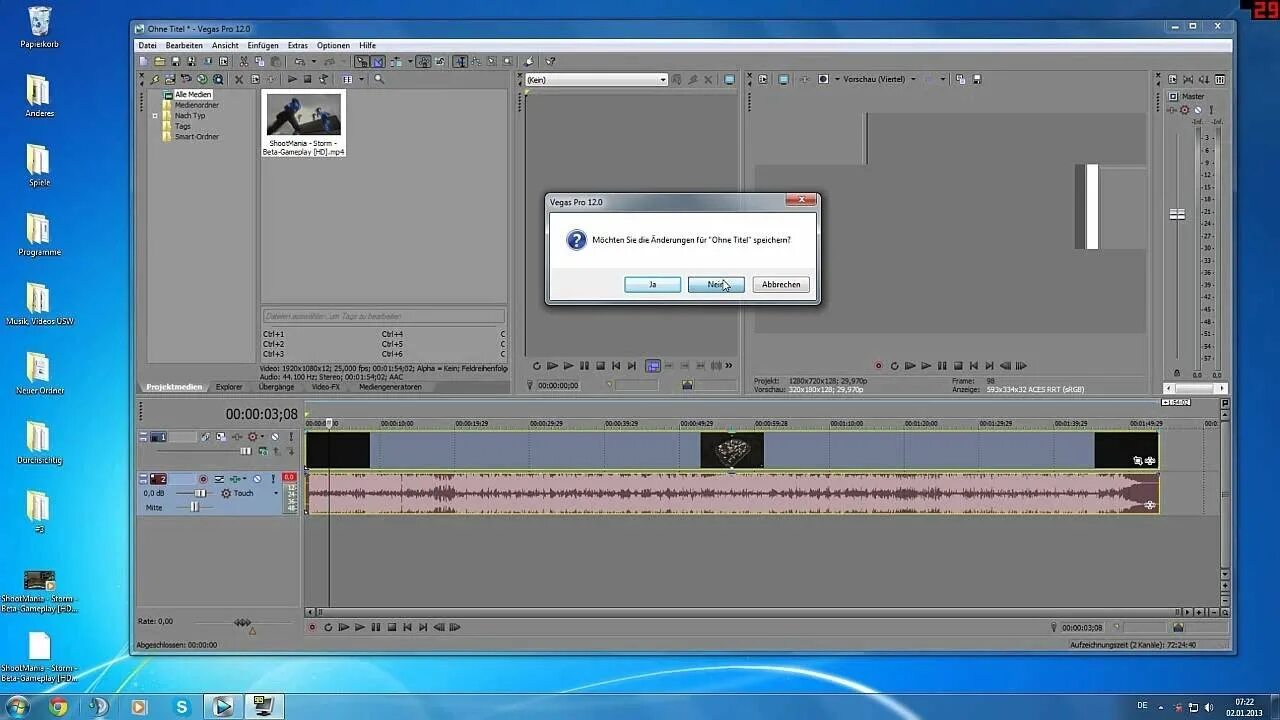
Task: Switch to the Mediengeneratoren tab
Action: [x=390, y=387]
